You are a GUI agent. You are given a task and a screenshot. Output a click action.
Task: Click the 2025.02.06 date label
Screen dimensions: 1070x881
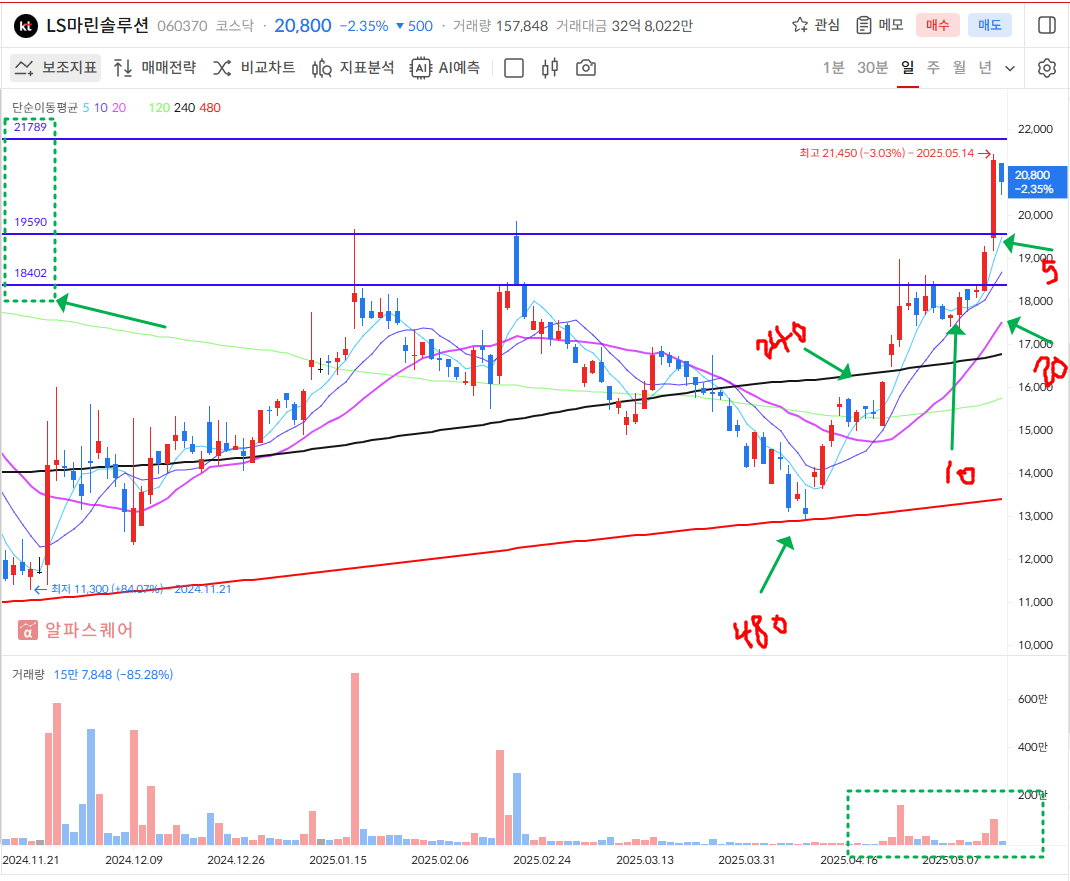point(440,860)
